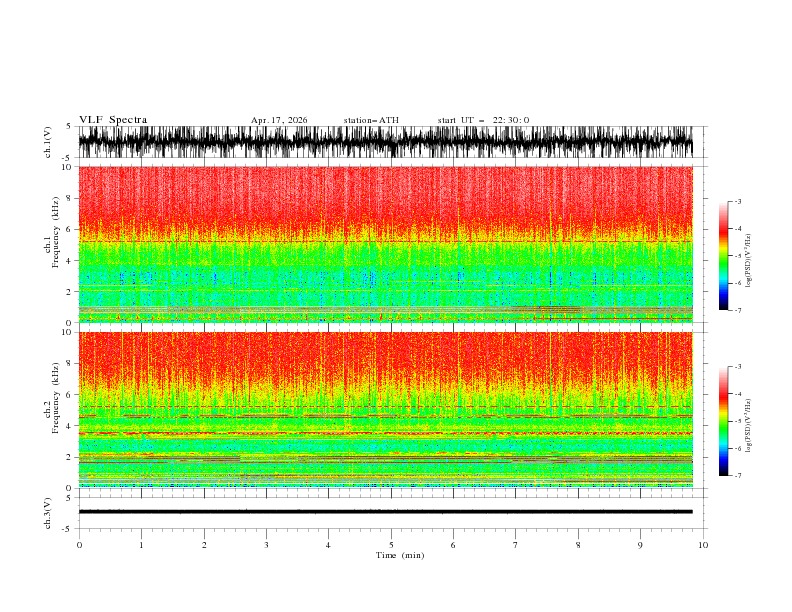Click the ch.3(V) axis label
Viewport: 792px width, 612px height.
pos(47,513)
